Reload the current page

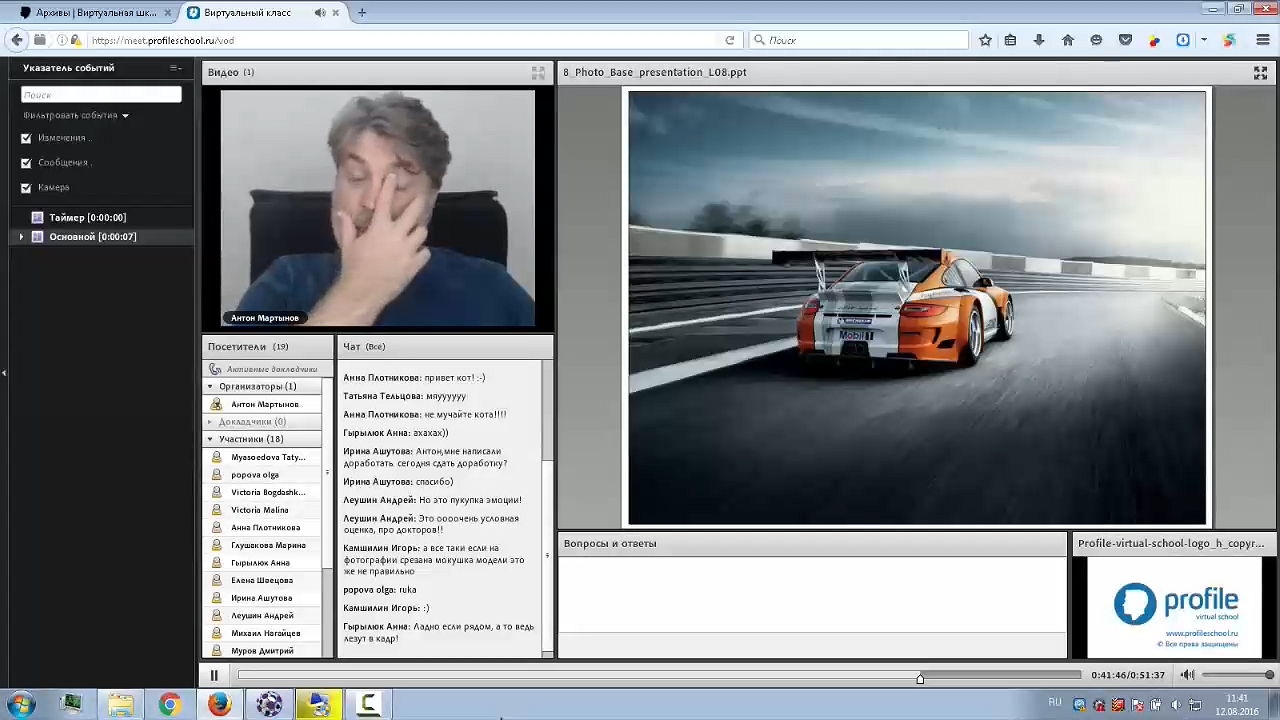pos(730,40)
